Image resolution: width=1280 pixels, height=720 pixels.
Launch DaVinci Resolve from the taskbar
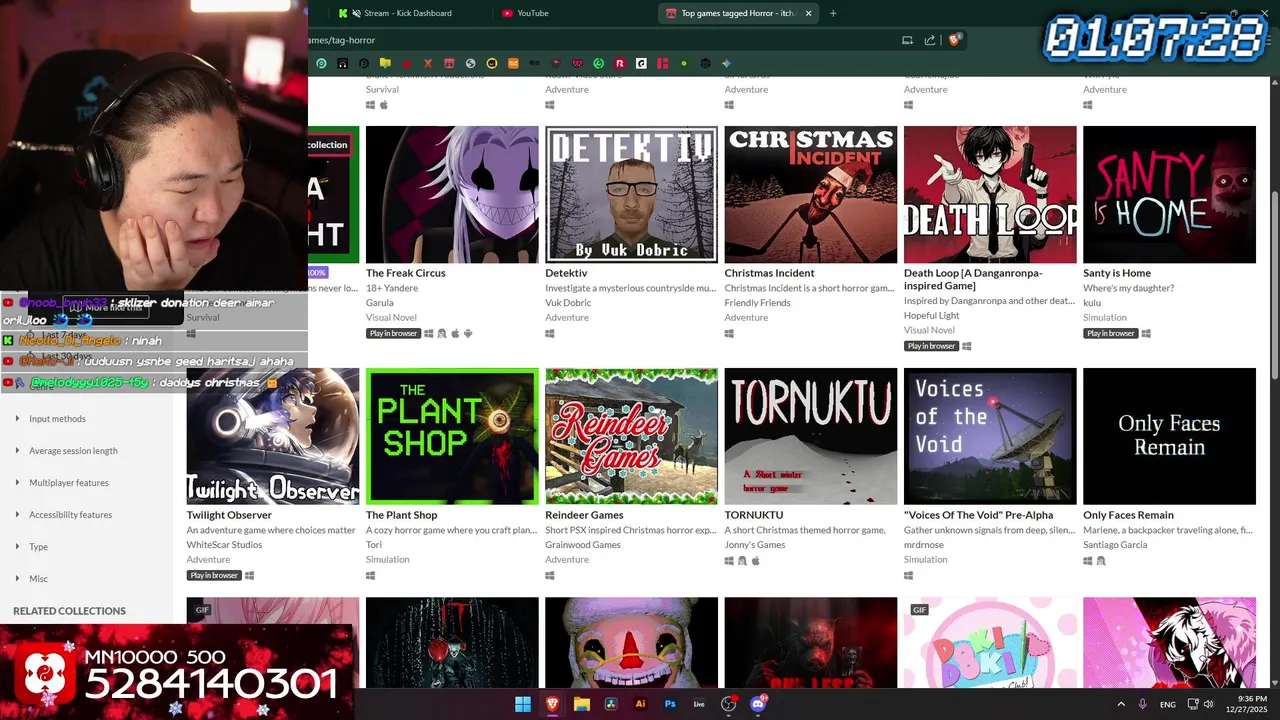[x=611, y=704]
